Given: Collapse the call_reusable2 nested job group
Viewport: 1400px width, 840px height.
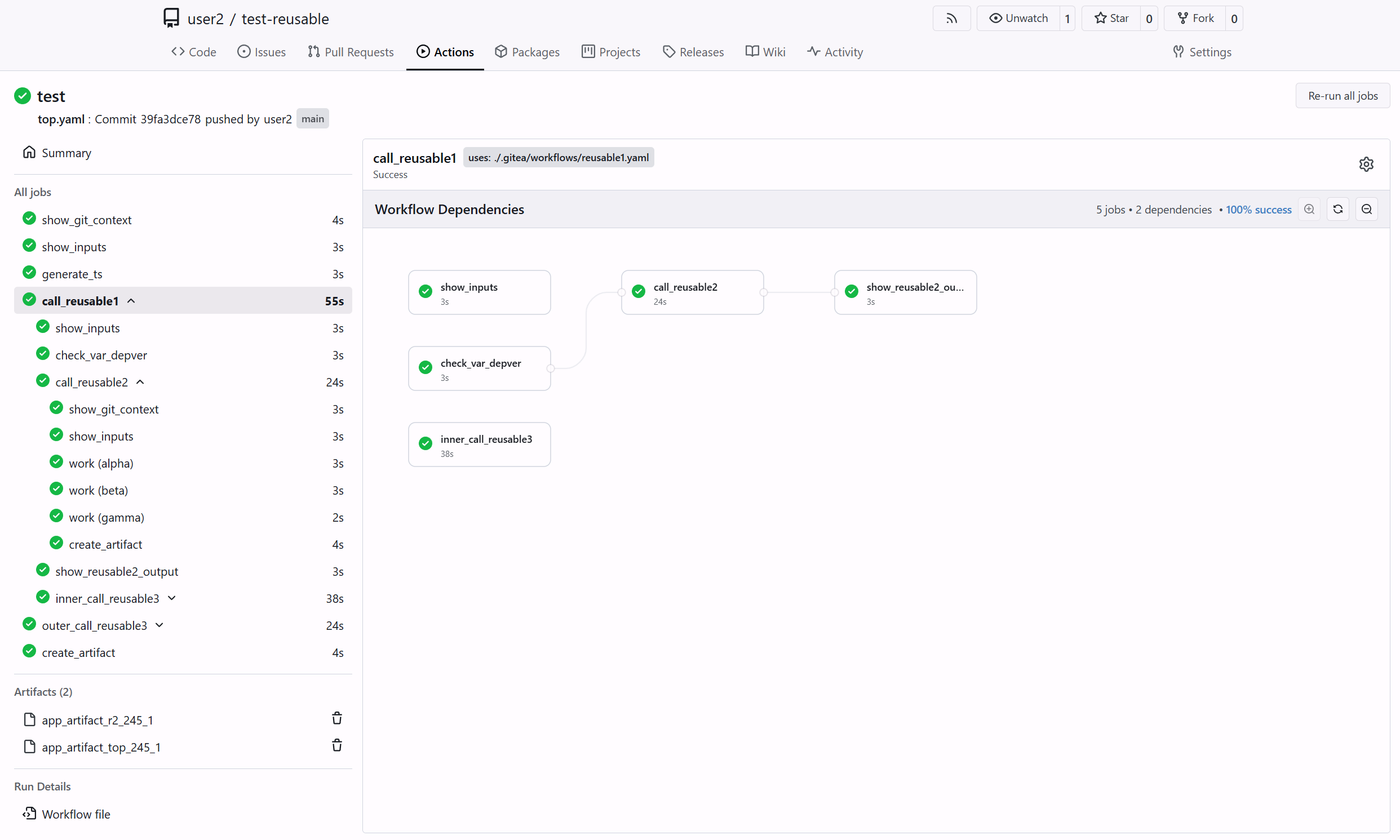Looking at the screenshot, I should click(140, 382).
